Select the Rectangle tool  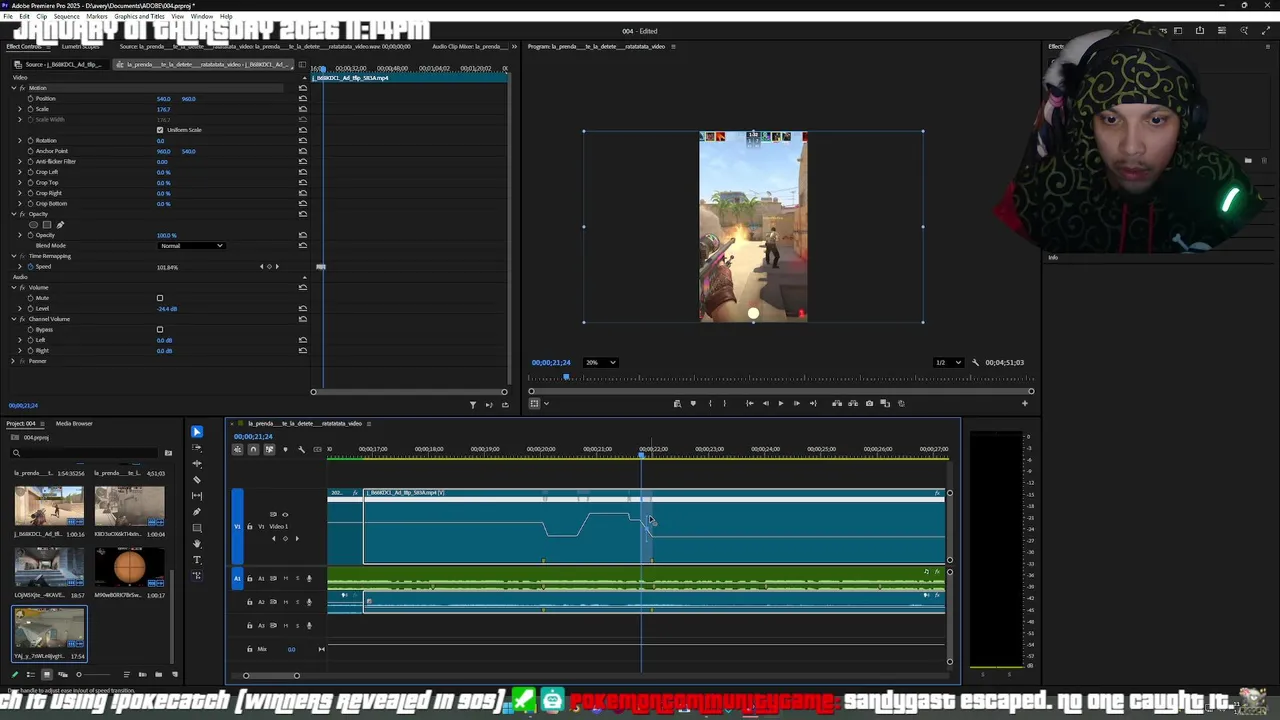pyautogui.click(x=196, y=528)
